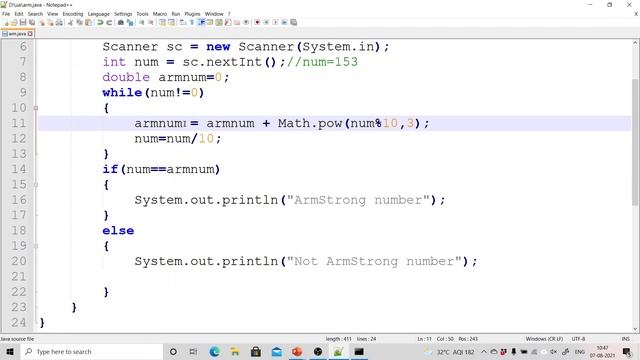Open the Edit menu

19,14
